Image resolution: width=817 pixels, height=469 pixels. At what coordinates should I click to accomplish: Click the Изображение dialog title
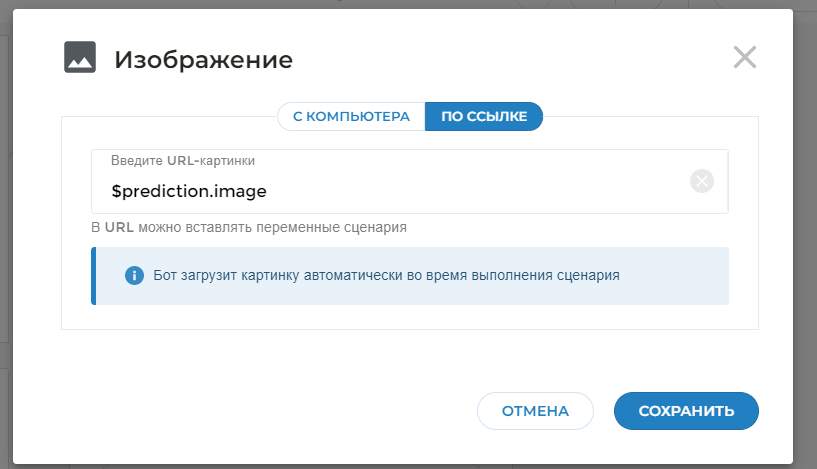coord(203,60)
